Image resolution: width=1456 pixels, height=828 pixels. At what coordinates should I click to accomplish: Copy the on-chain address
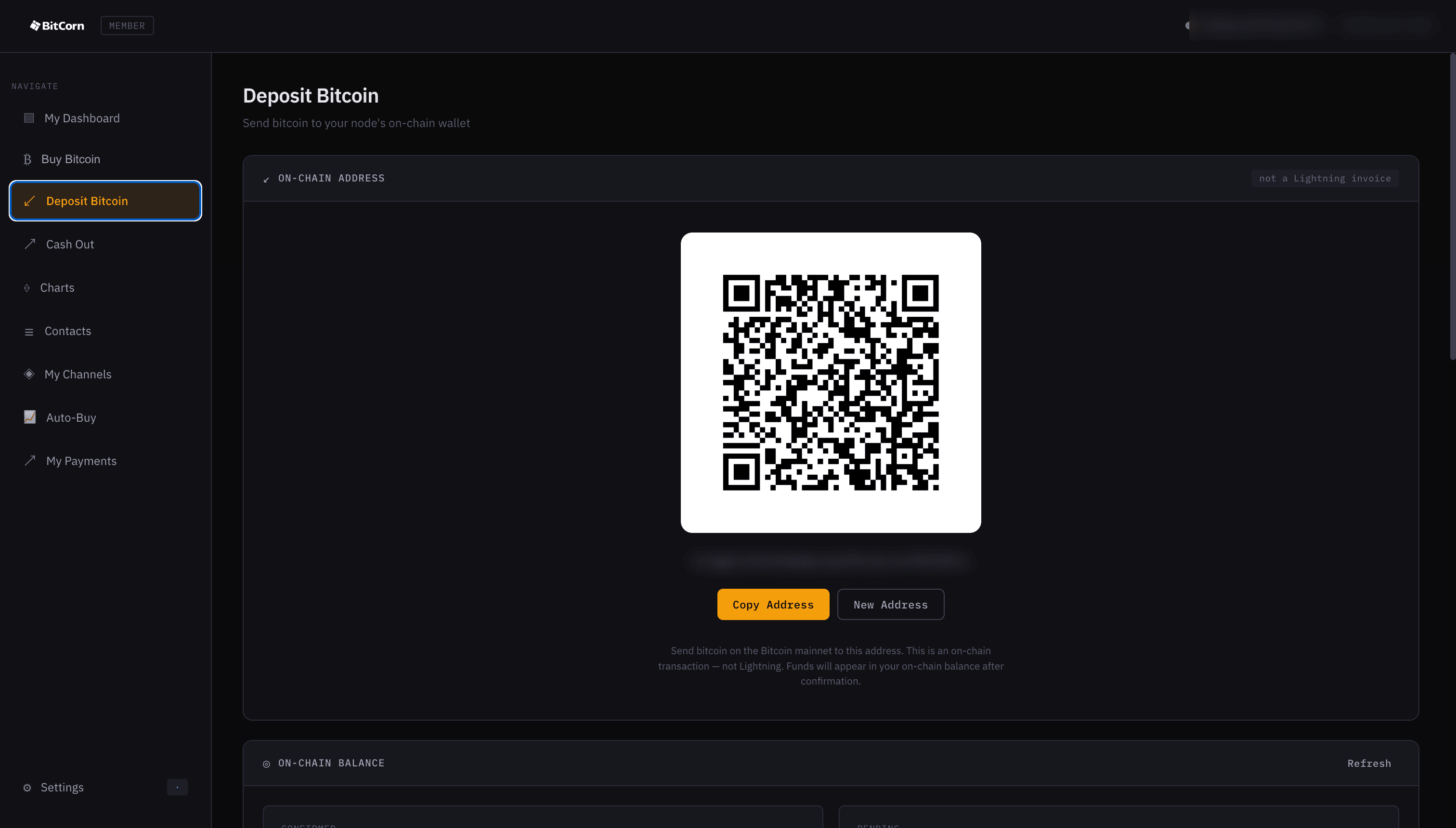click(773, 605)
